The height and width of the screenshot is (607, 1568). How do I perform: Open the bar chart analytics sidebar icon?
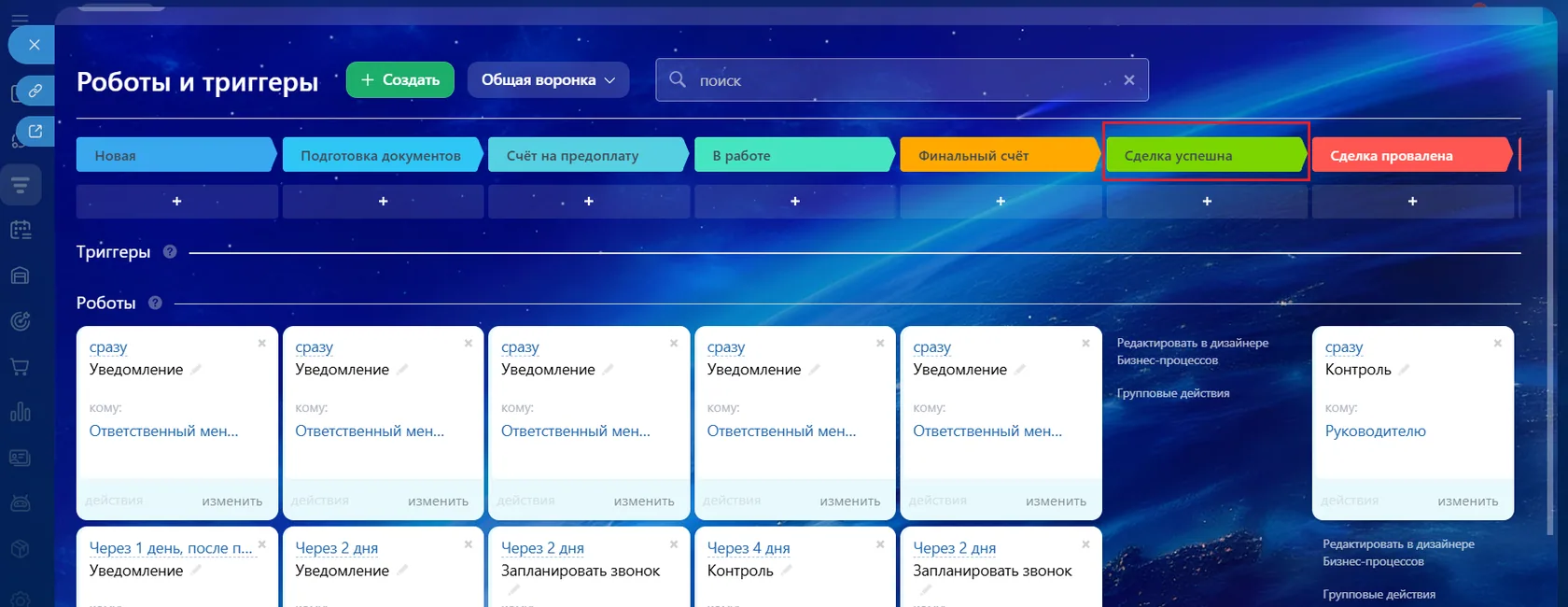[x=21, y=412]
